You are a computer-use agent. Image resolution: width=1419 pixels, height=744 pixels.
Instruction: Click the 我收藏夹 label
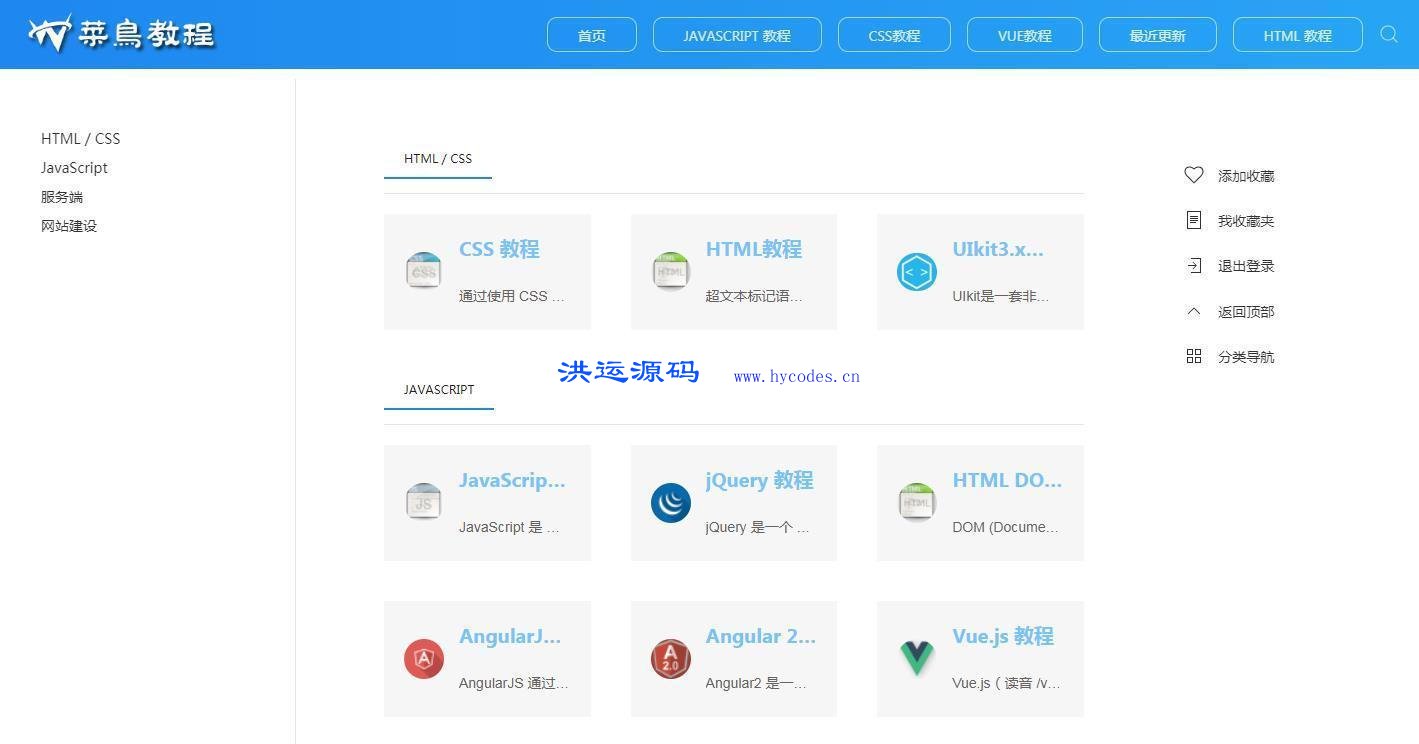click(1246, 221)
